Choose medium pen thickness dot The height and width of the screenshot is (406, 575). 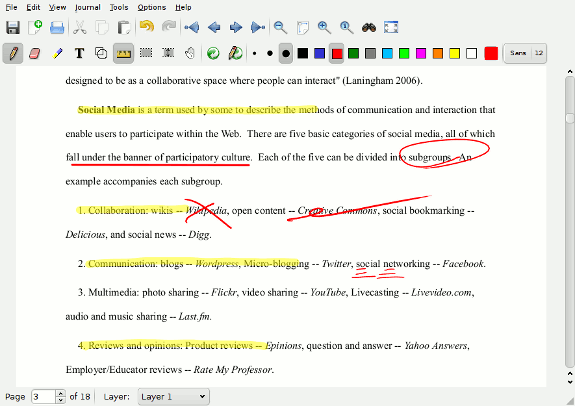270,54
